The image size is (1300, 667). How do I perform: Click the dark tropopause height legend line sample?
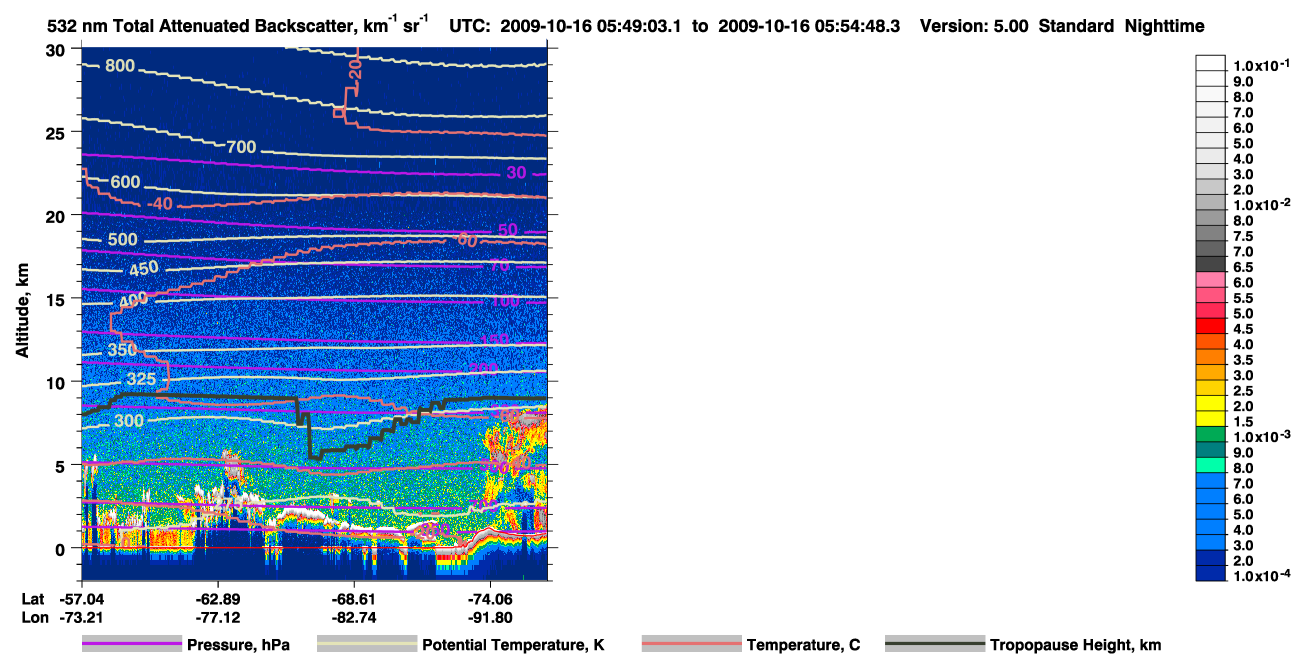click(x=935, y=645)
